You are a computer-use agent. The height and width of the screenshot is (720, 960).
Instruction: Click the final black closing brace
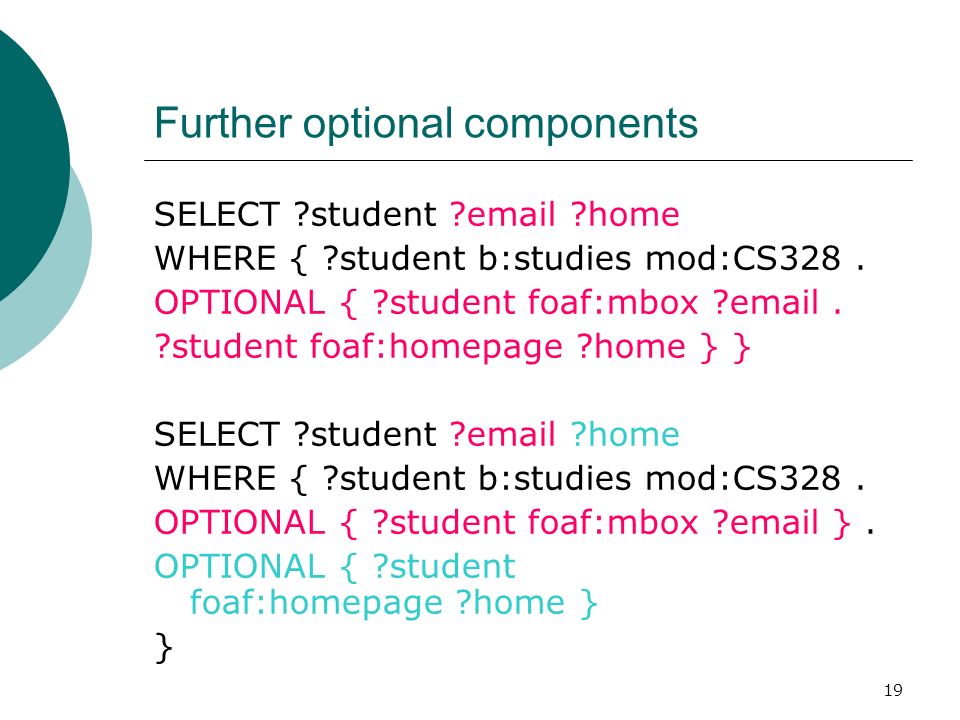(x=163, y=648)
